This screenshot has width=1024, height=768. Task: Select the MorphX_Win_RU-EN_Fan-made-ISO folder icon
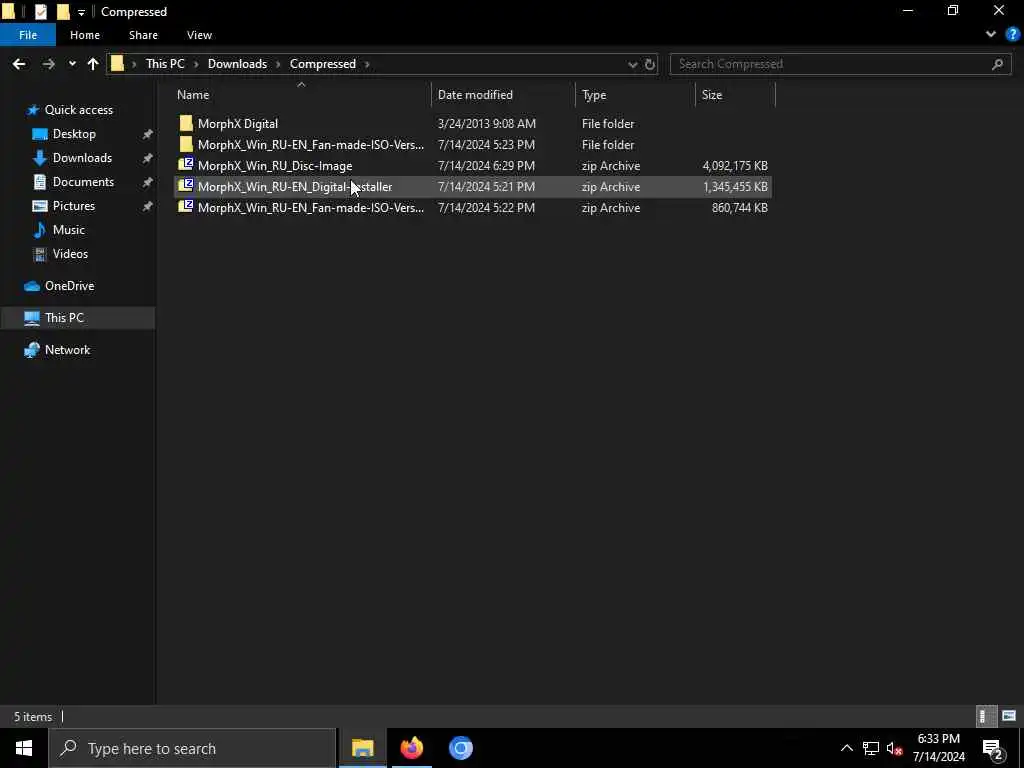coord(186,144)
